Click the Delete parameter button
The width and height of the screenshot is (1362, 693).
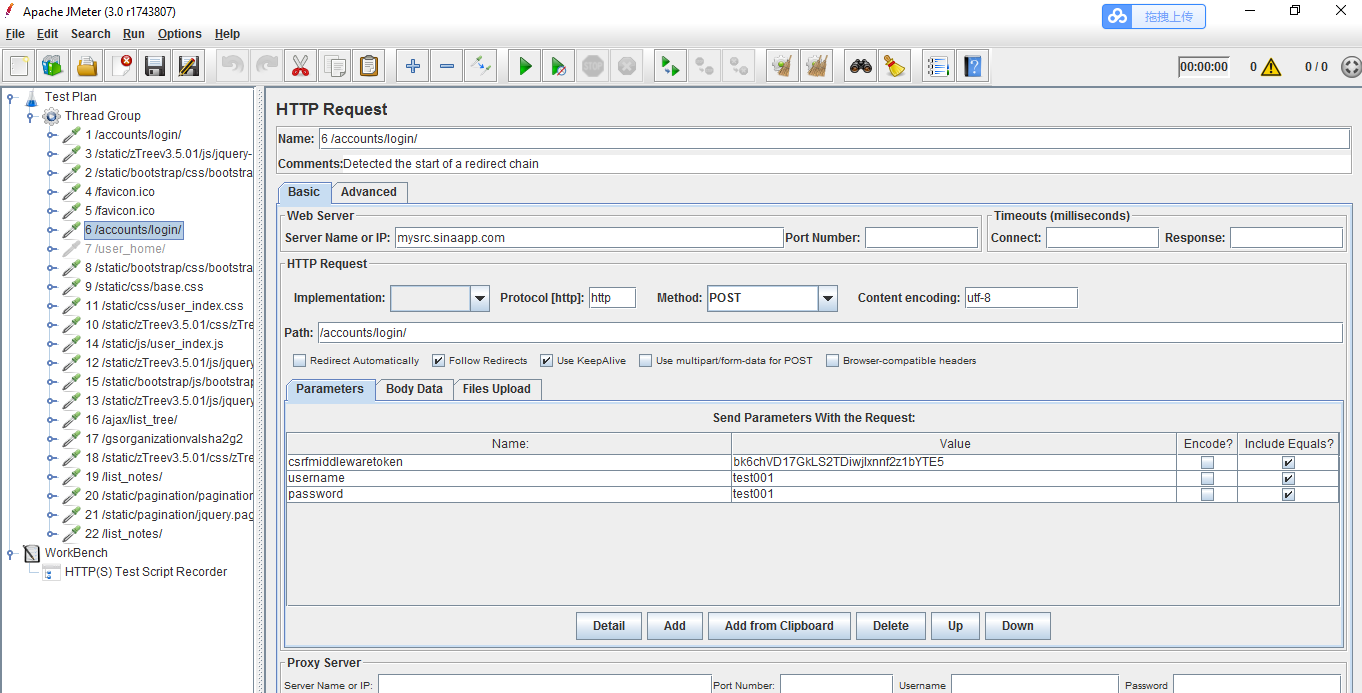click(891, 626)
